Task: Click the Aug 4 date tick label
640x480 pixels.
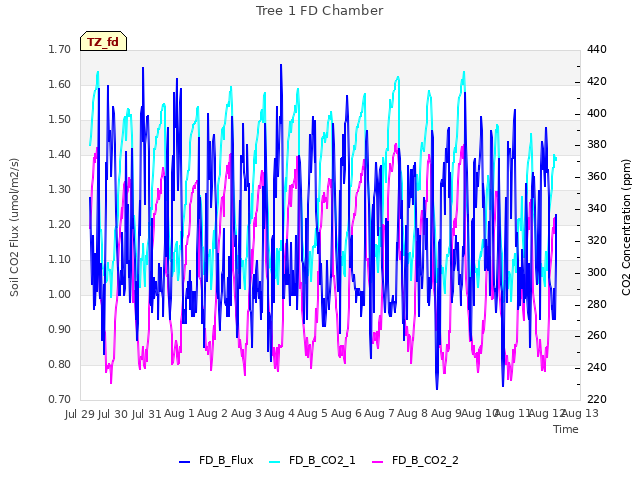Action: [x=279, y=414]
